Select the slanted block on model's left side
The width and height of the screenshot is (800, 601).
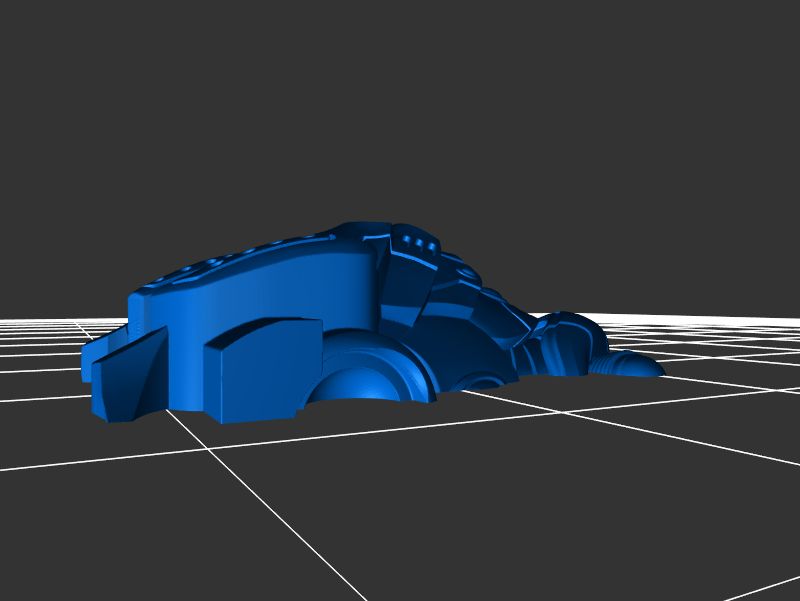(x=130, y=375)
